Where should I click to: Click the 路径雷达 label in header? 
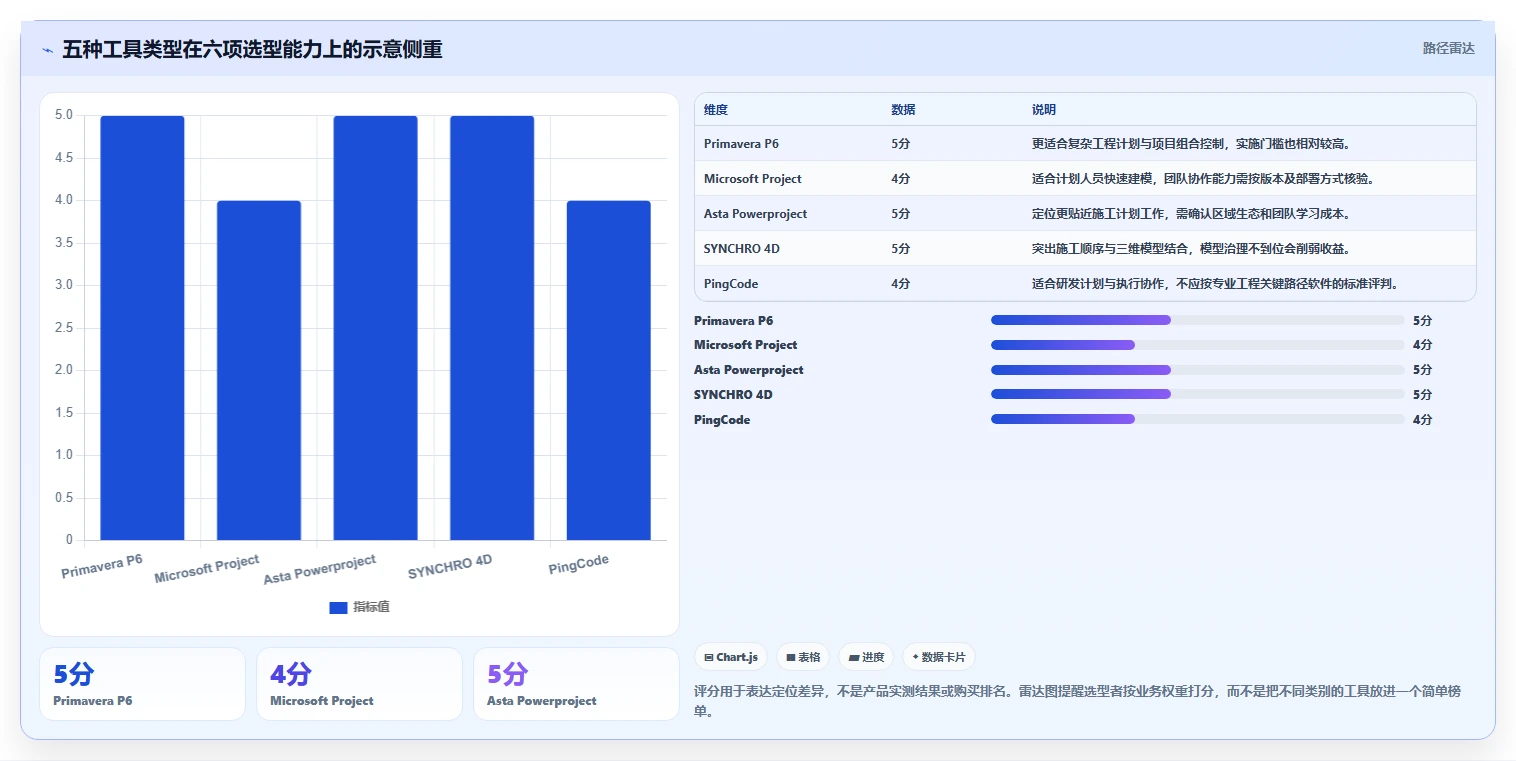[x=1449, y=48]
